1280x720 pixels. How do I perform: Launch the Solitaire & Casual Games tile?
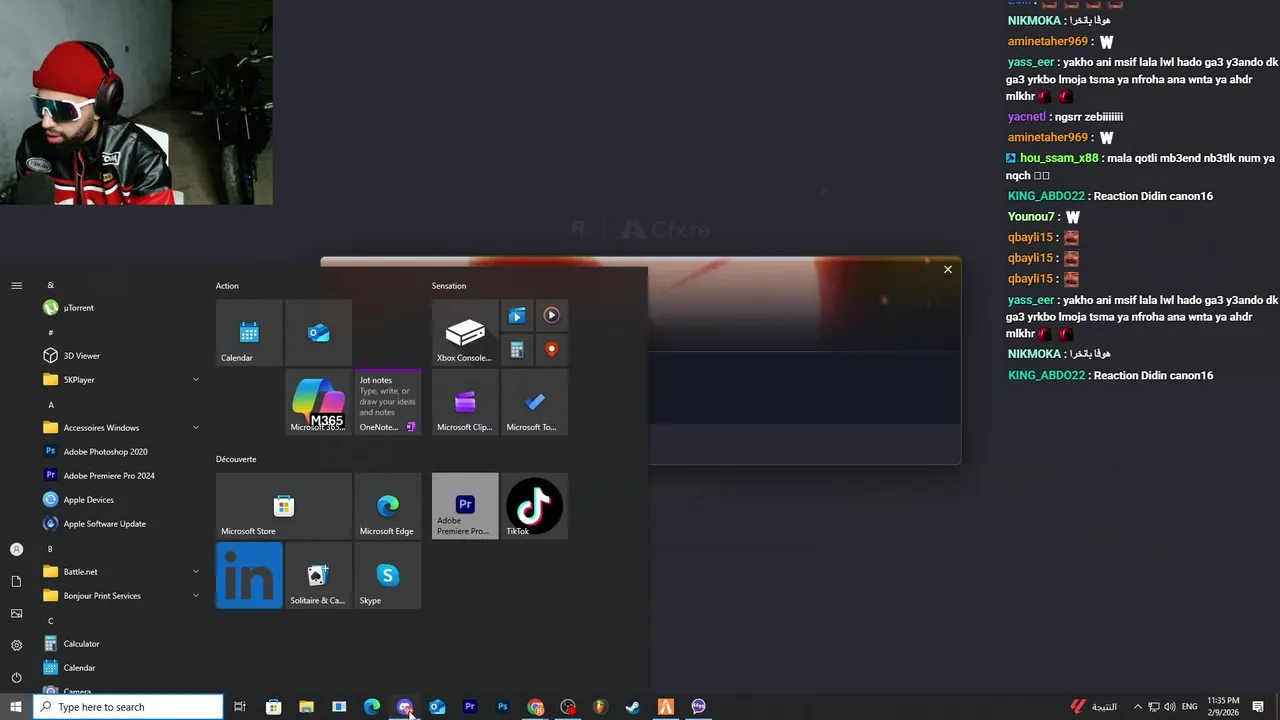(318, 575)
